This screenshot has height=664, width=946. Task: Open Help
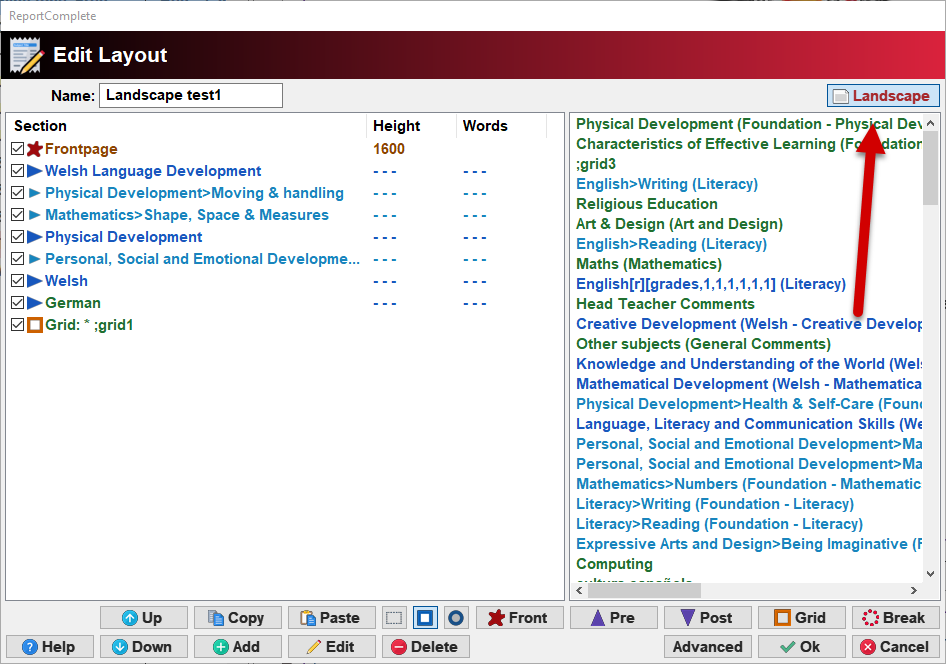click(x=49, y=647)
